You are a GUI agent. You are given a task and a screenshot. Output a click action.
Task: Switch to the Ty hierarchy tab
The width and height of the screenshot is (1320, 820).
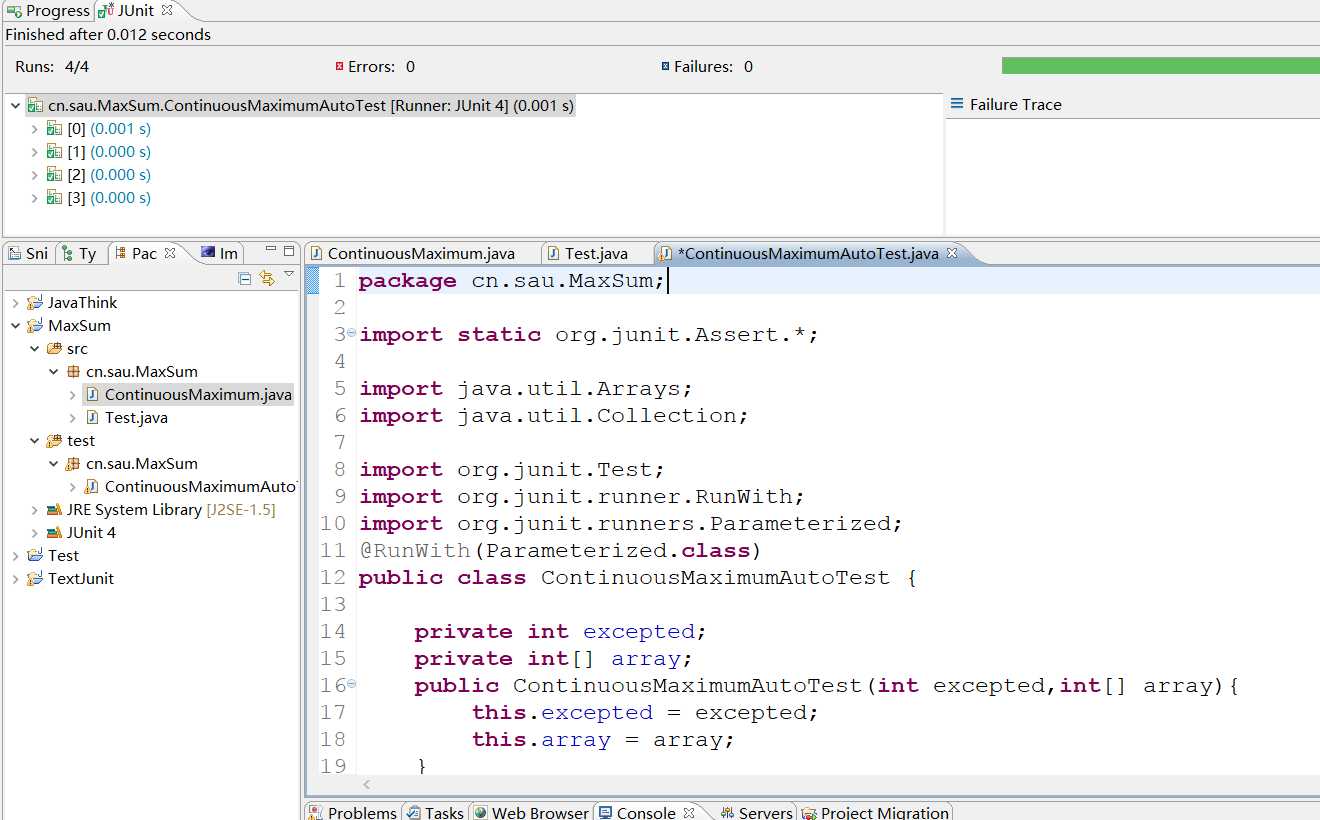coord(79,253)
